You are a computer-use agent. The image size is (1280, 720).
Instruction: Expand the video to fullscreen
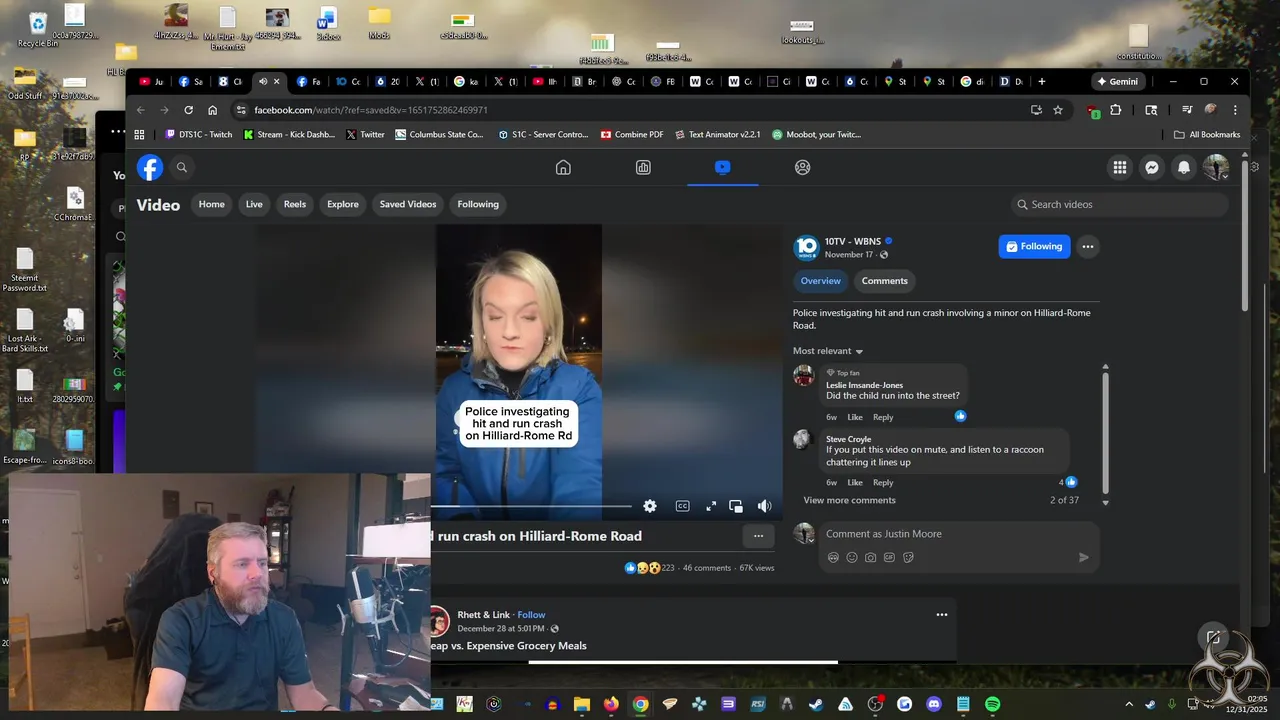[x=711, y=506]
